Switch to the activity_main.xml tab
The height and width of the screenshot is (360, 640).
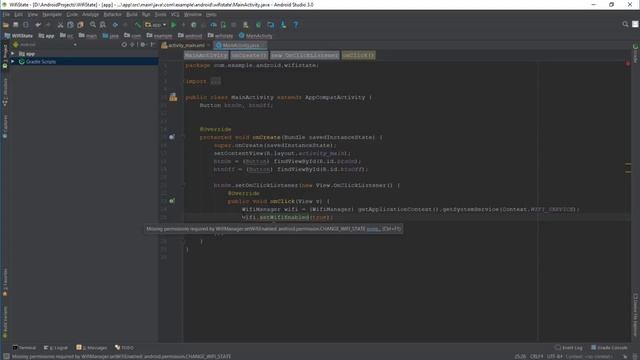point(186,45)
